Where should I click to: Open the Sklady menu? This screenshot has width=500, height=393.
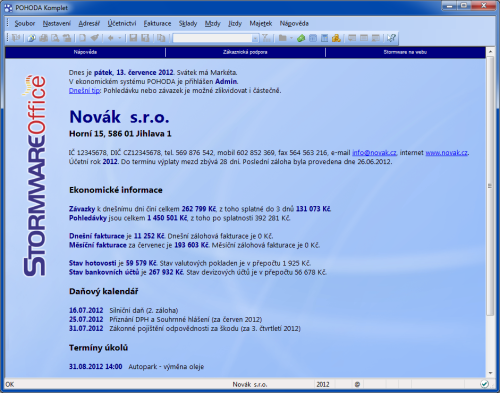(x=188, y=23)
